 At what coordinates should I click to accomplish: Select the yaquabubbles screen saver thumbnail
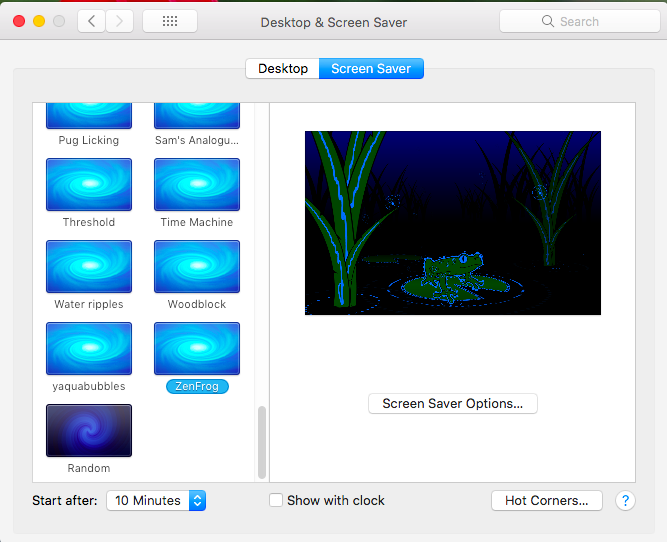coord(89,349)
